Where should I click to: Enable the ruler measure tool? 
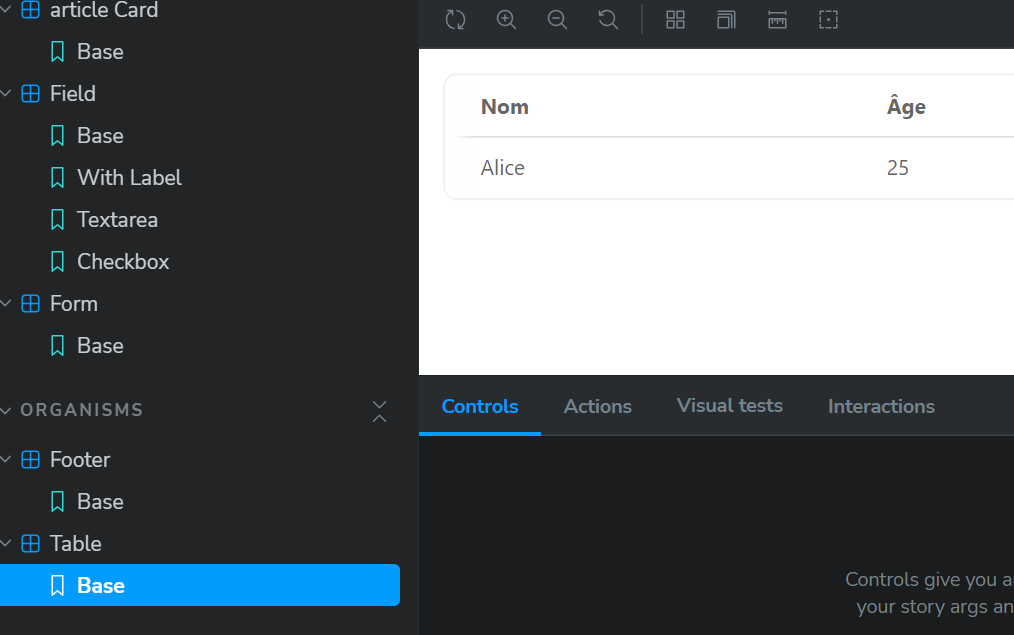[x=777, y=19]
